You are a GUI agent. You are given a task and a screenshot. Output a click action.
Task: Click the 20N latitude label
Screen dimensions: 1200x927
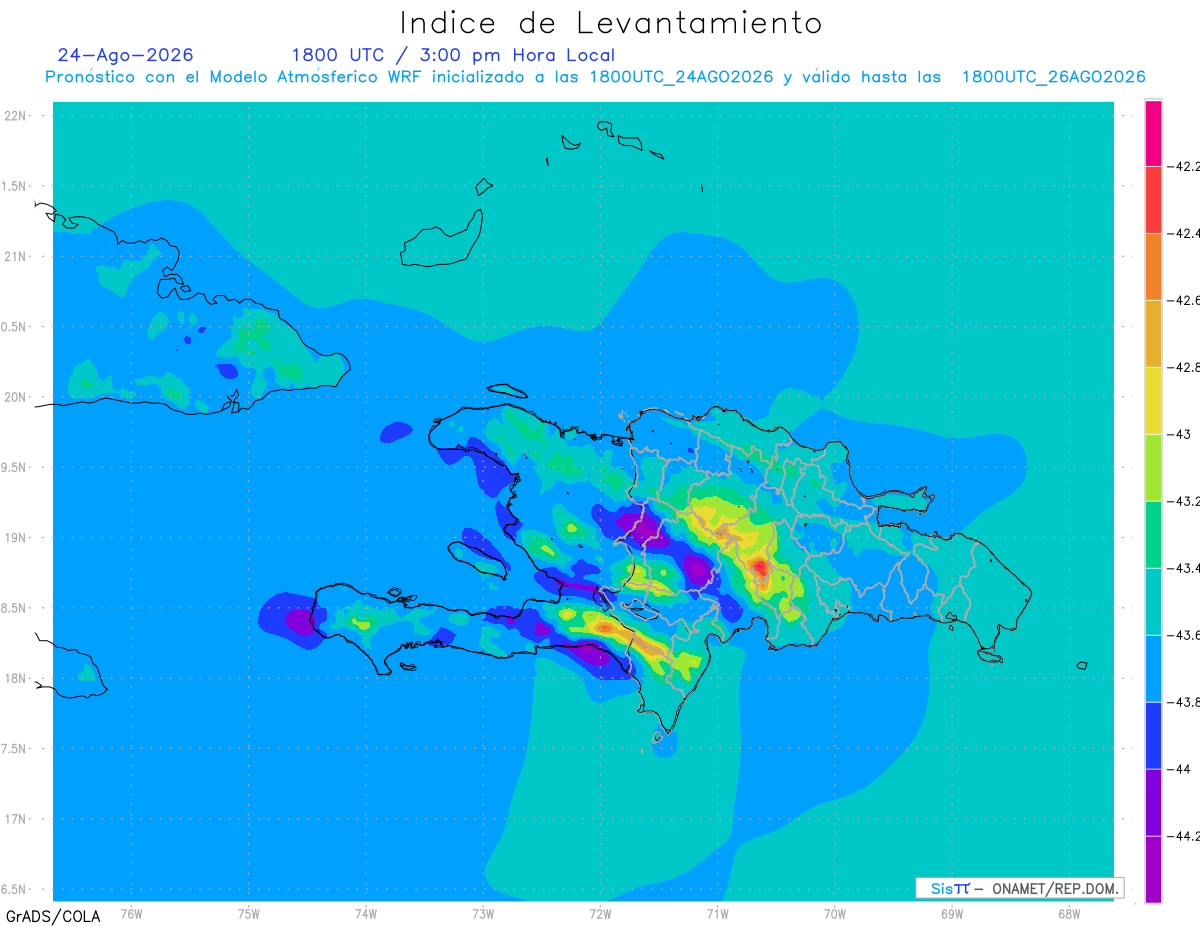point(15,397)
